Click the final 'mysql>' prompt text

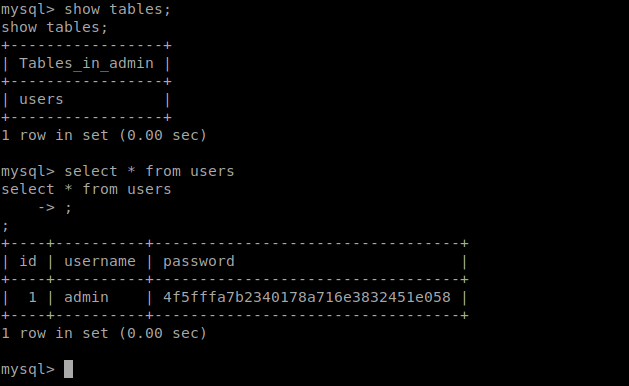tap(28, 369)
